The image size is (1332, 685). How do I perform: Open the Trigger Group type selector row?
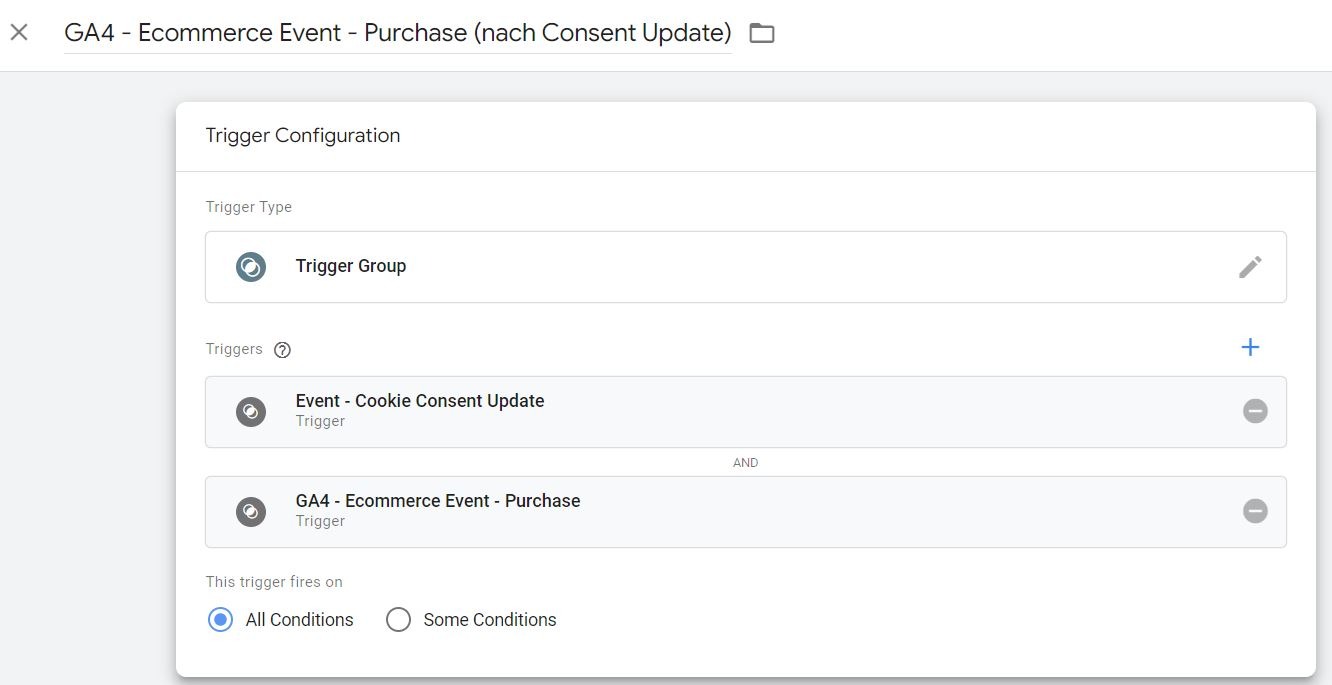point(745,267)
